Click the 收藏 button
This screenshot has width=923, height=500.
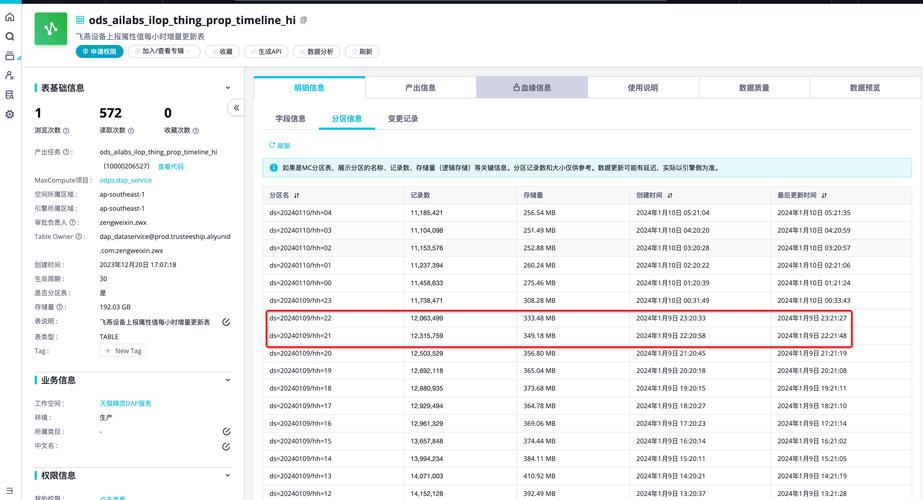click(x=222, y=51)
